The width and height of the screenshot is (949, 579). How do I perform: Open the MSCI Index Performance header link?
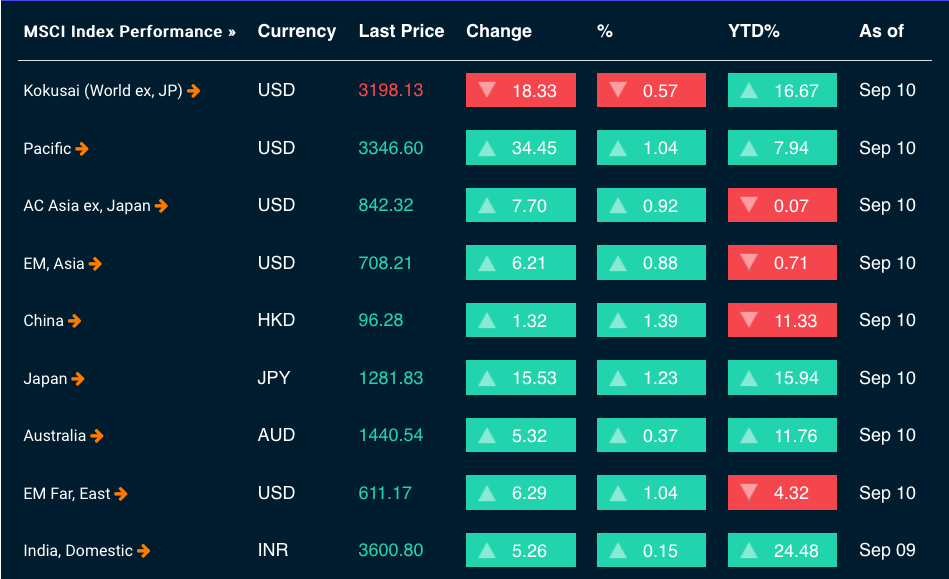coord(130,31)
